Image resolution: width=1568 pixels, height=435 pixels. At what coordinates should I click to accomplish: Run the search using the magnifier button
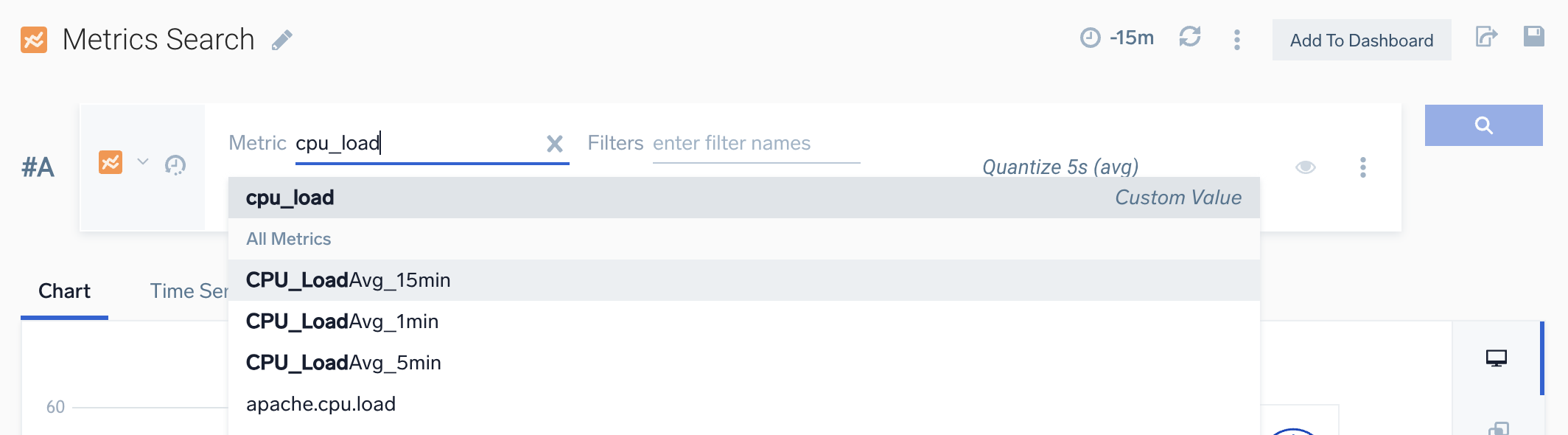pyautogui.click(x=1483, y=125)
